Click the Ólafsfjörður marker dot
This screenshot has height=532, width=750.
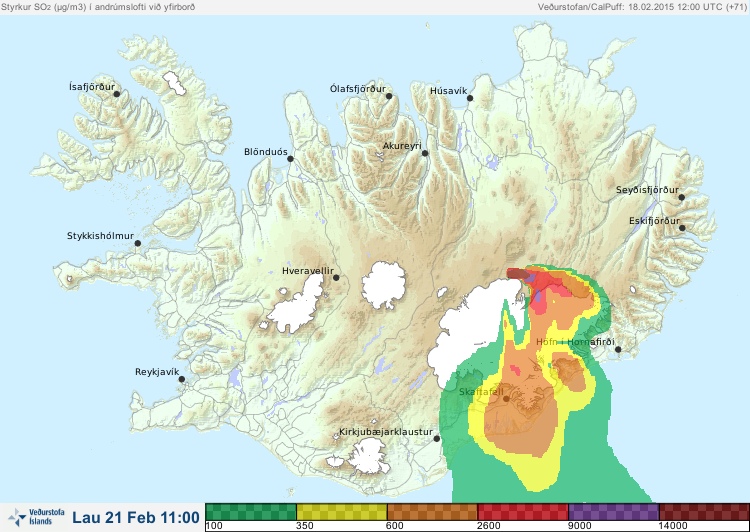pyautogui.click(x=389, y=96)
